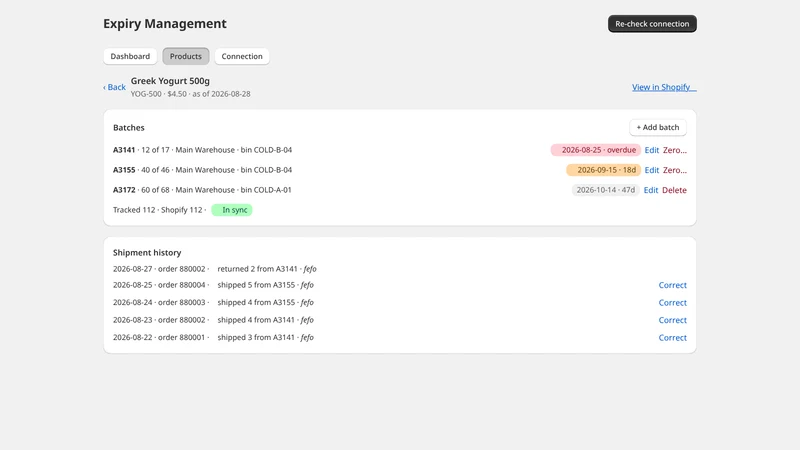Click shipped 4 from A3155 entry
Viewport: 800px width, 450px height.
(265, 302)
